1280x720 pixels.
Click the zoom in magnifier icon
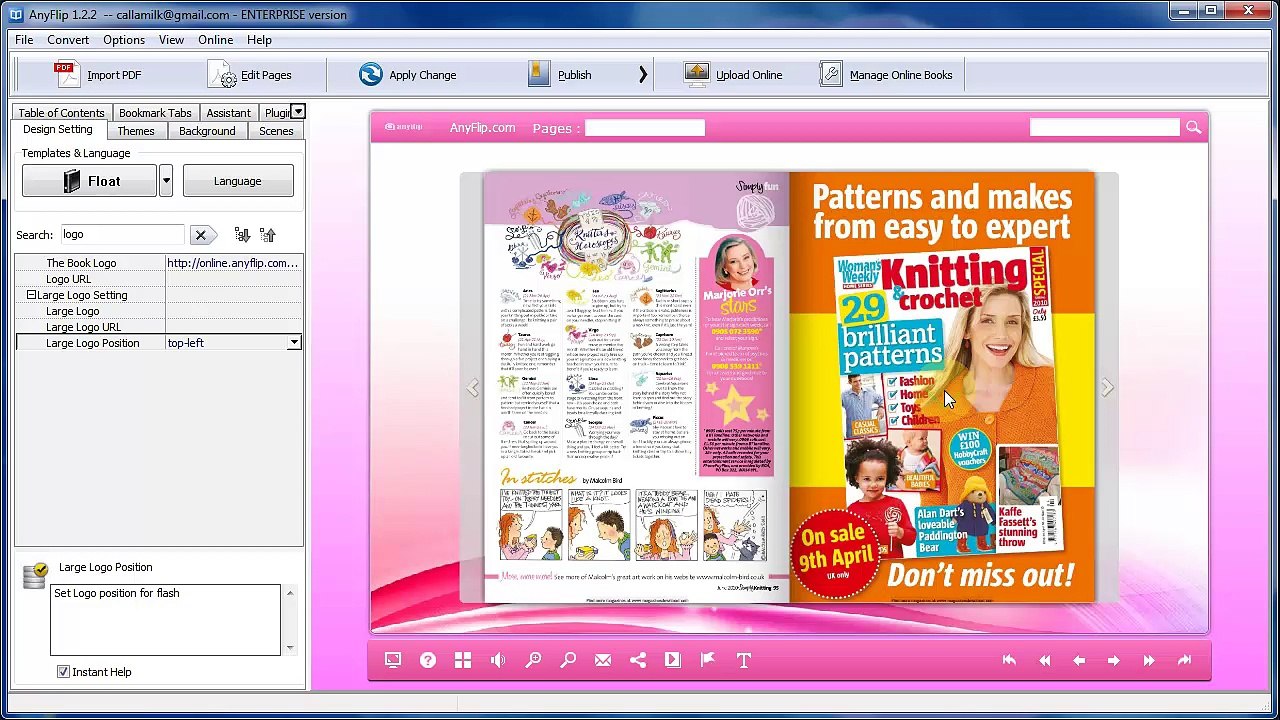(x=533, y=660)
